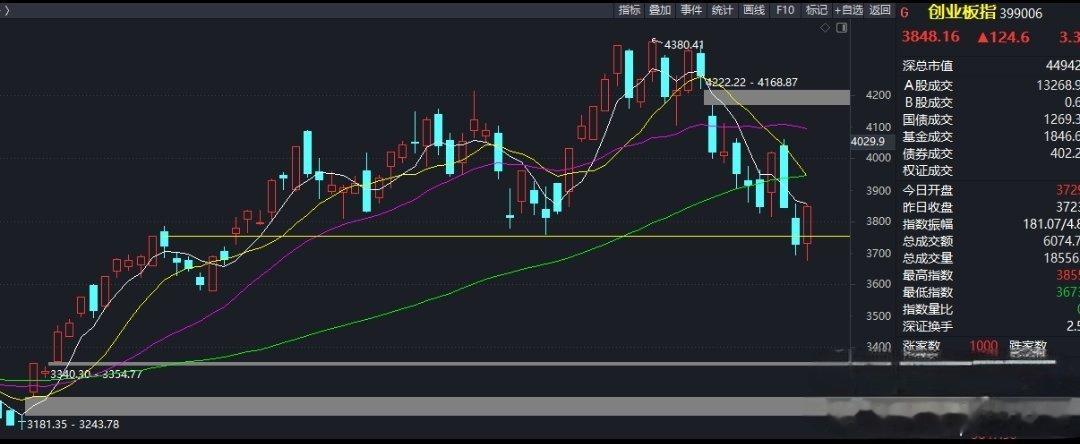Add to watchlist via +自选
1080x444 pixels.
point(848,10)
